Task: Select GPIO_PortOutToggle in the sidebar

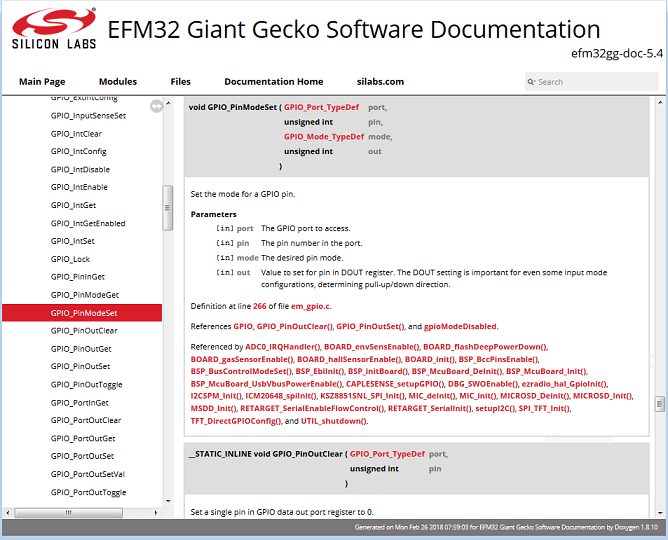Action: point(88,492)
